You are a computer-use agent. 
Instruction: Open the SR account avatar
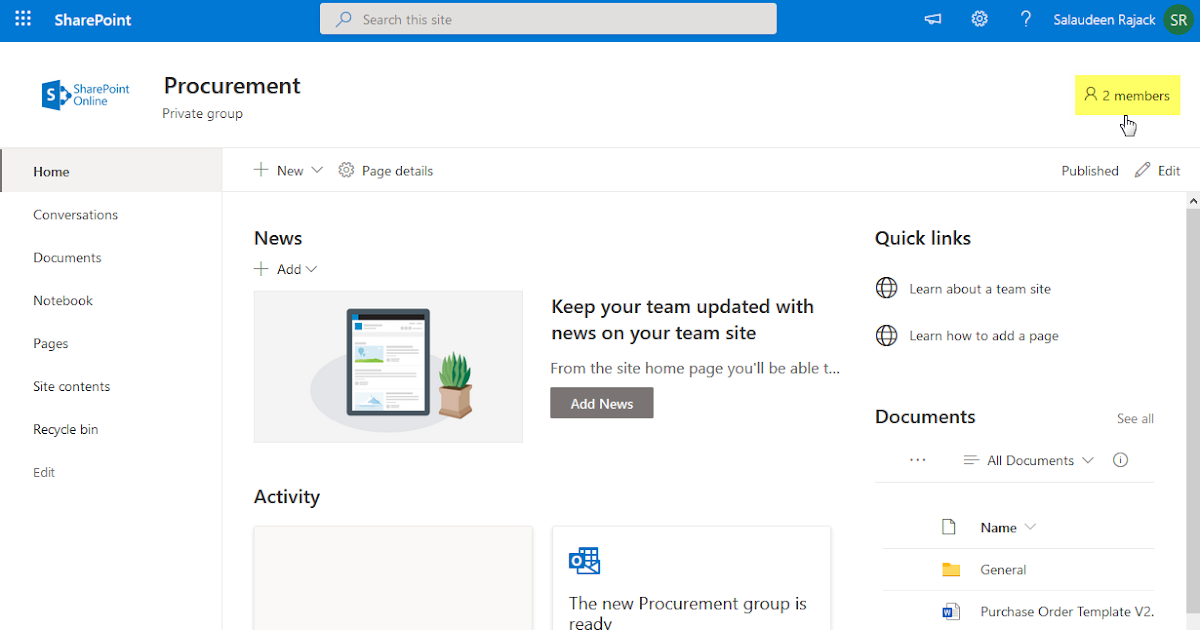pos(1178,19)
